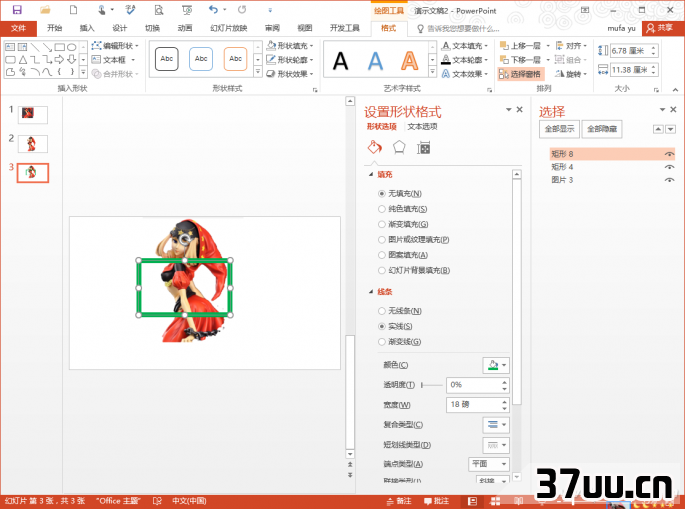
Task: Open 短划线类型(D) dash type dropdown
Action: 496,445
